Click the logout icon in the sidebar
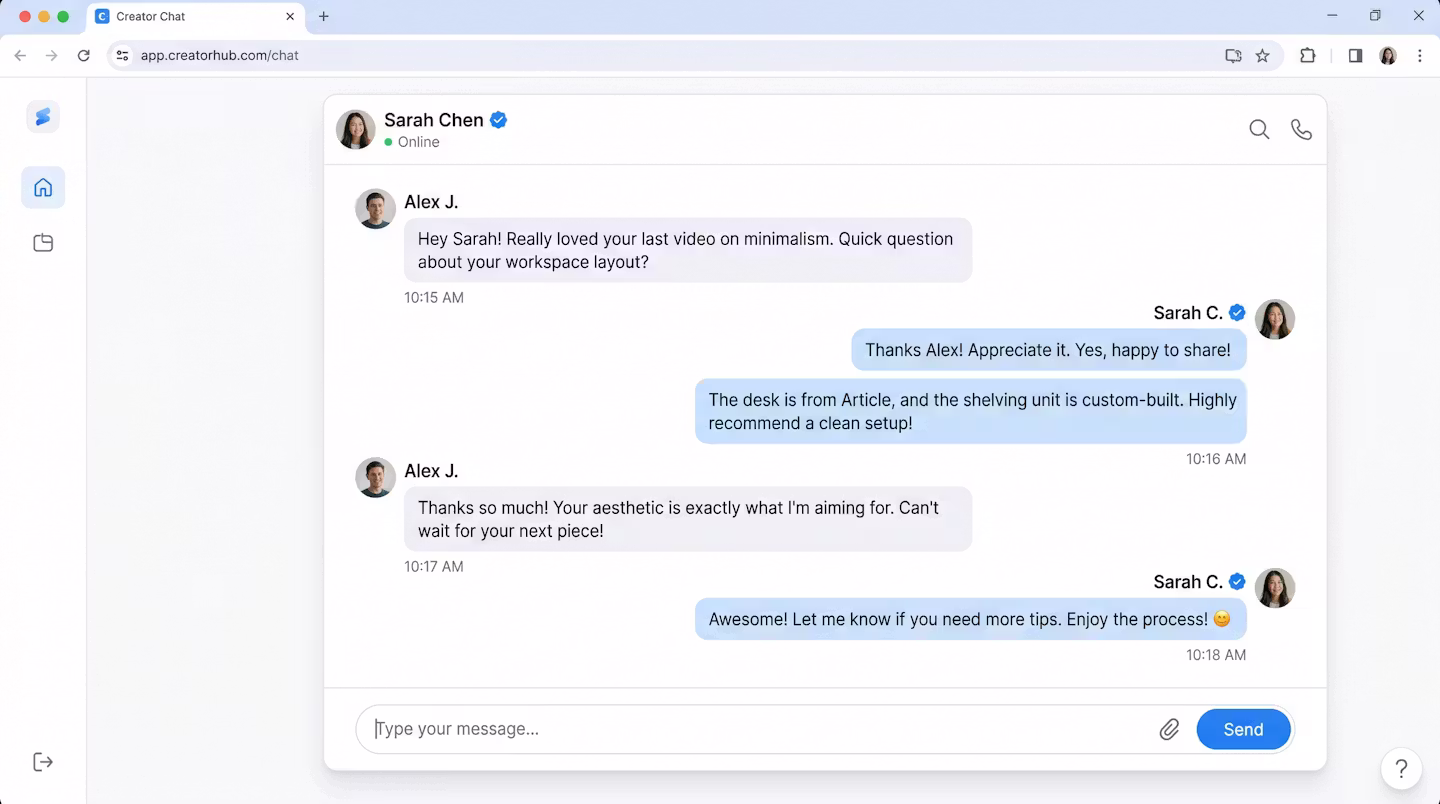 click(43, 762)
